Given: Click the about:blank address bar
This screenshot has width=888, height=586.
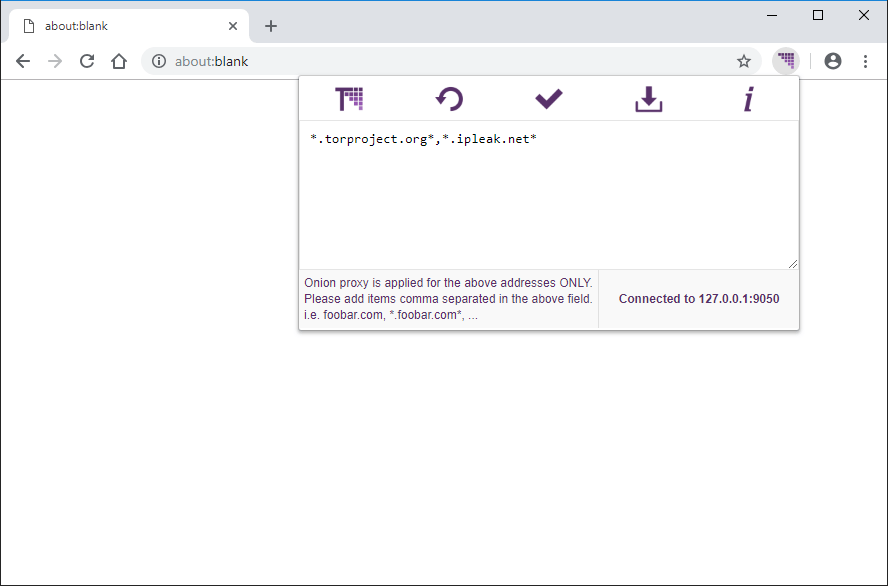Looking at the screenshot, I should coord(450,61).
